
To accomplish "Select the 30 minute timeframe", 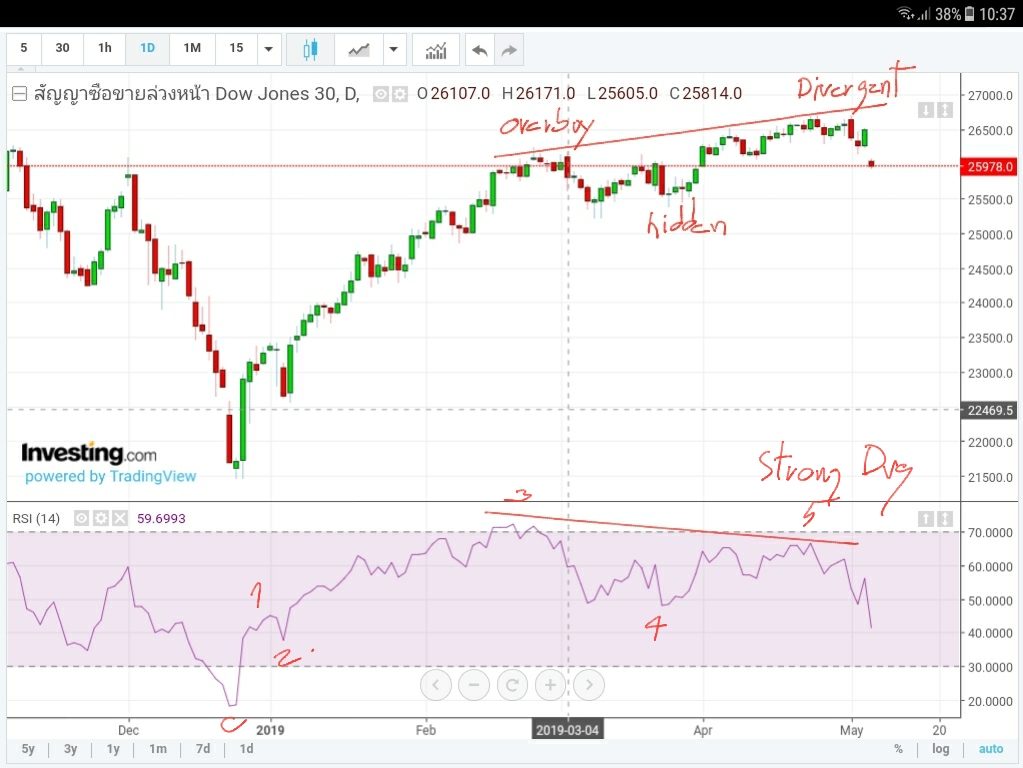I will [62, 49].
